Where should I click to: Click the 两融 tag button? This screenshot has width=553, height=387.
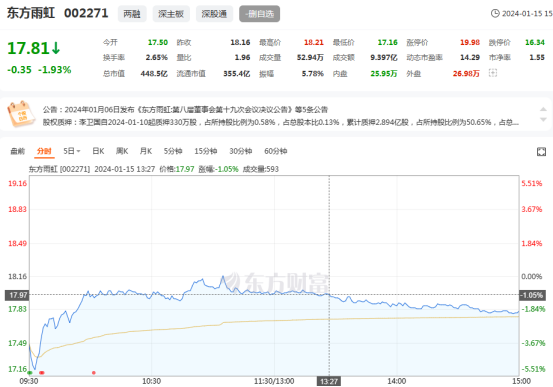[x=132, y=14]
